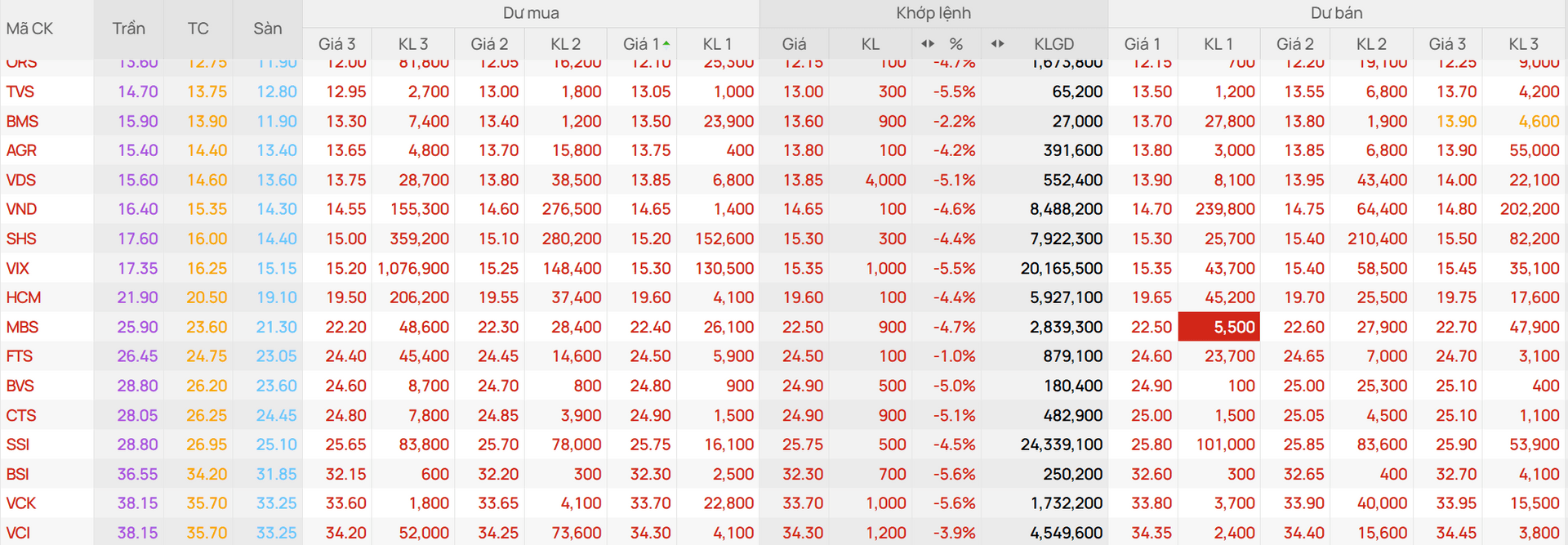Select the Dư mua header group
This screenshot has height=545, width=1568.
[x=531, y=13]
